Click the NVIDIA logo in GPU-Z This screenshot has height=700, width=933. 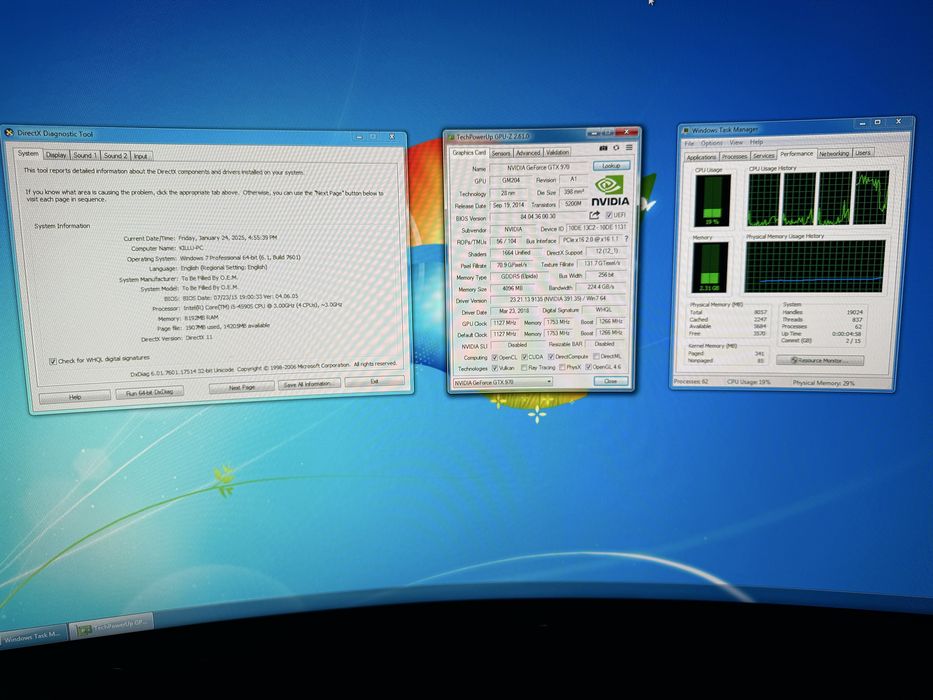coord(610,190)
